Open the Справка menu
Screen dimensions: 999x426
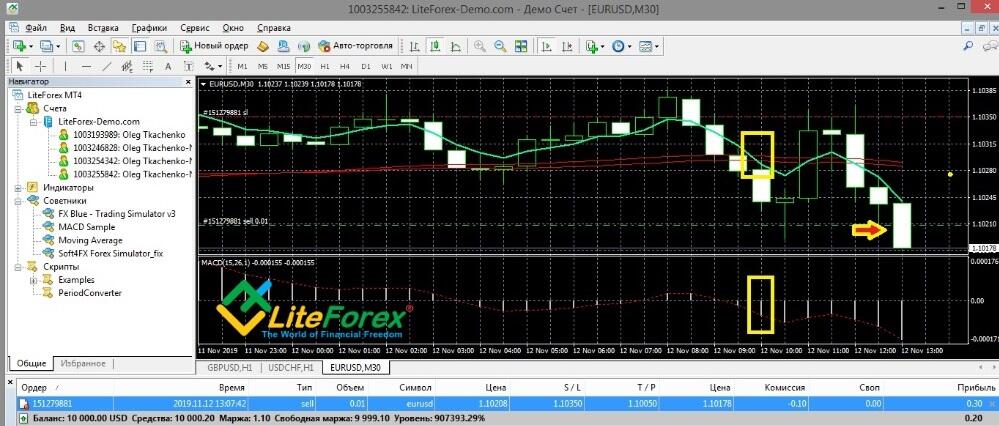click(x=274, y=28)
